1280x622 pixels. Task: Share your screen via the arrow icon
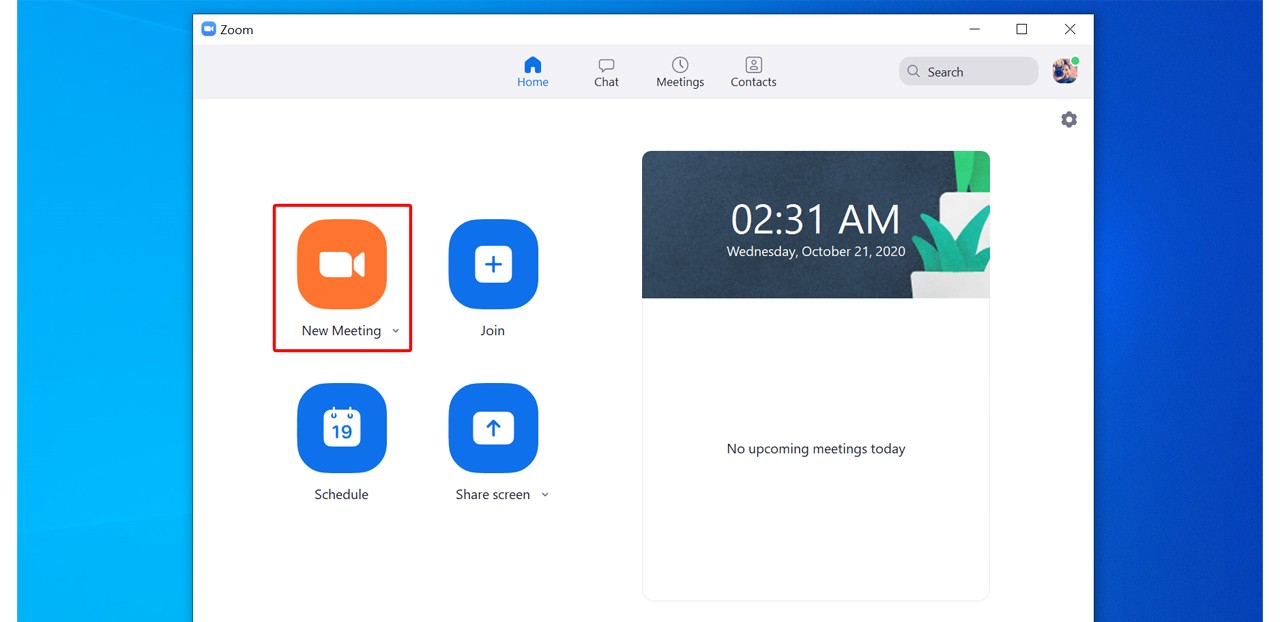pos(492,428)
